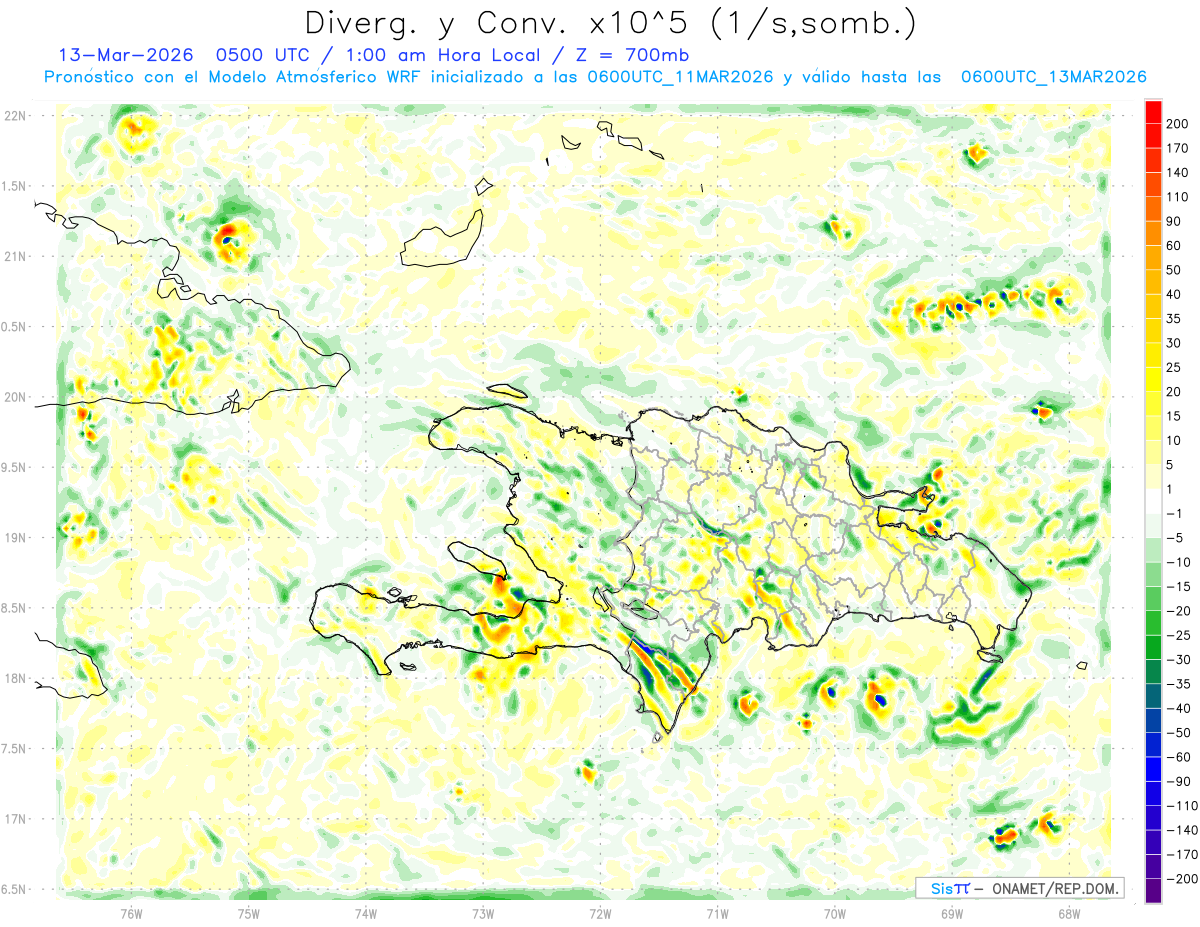Click the '0.5N' latitude label
The width and height of the screenshot is (1200, 927).
click(14, 327)
